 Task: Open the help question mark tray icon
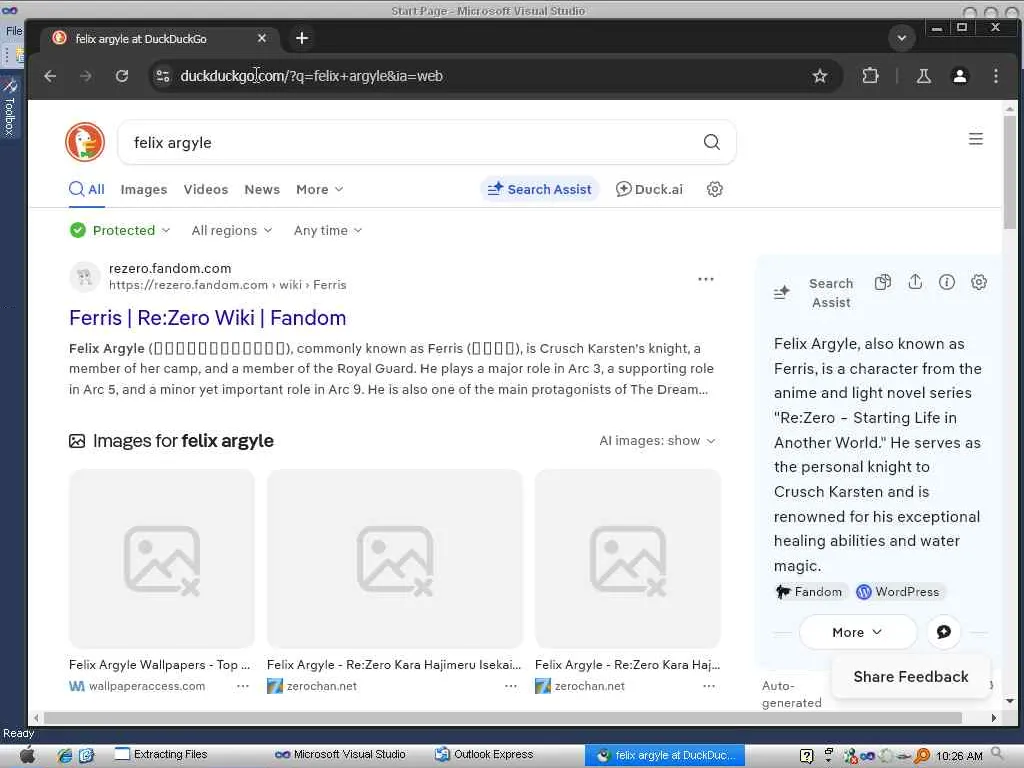pyautogui.click(x=807, y=756)
